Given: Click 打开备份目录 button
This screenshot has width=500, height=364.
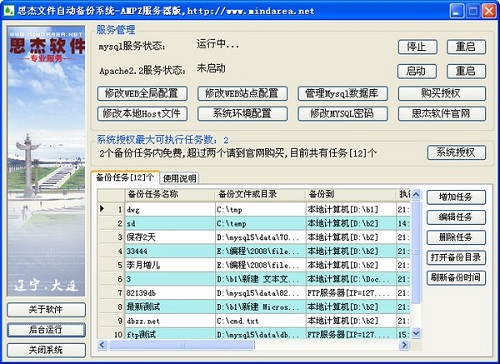Looking at the screenshot, I should click(456, 257).
